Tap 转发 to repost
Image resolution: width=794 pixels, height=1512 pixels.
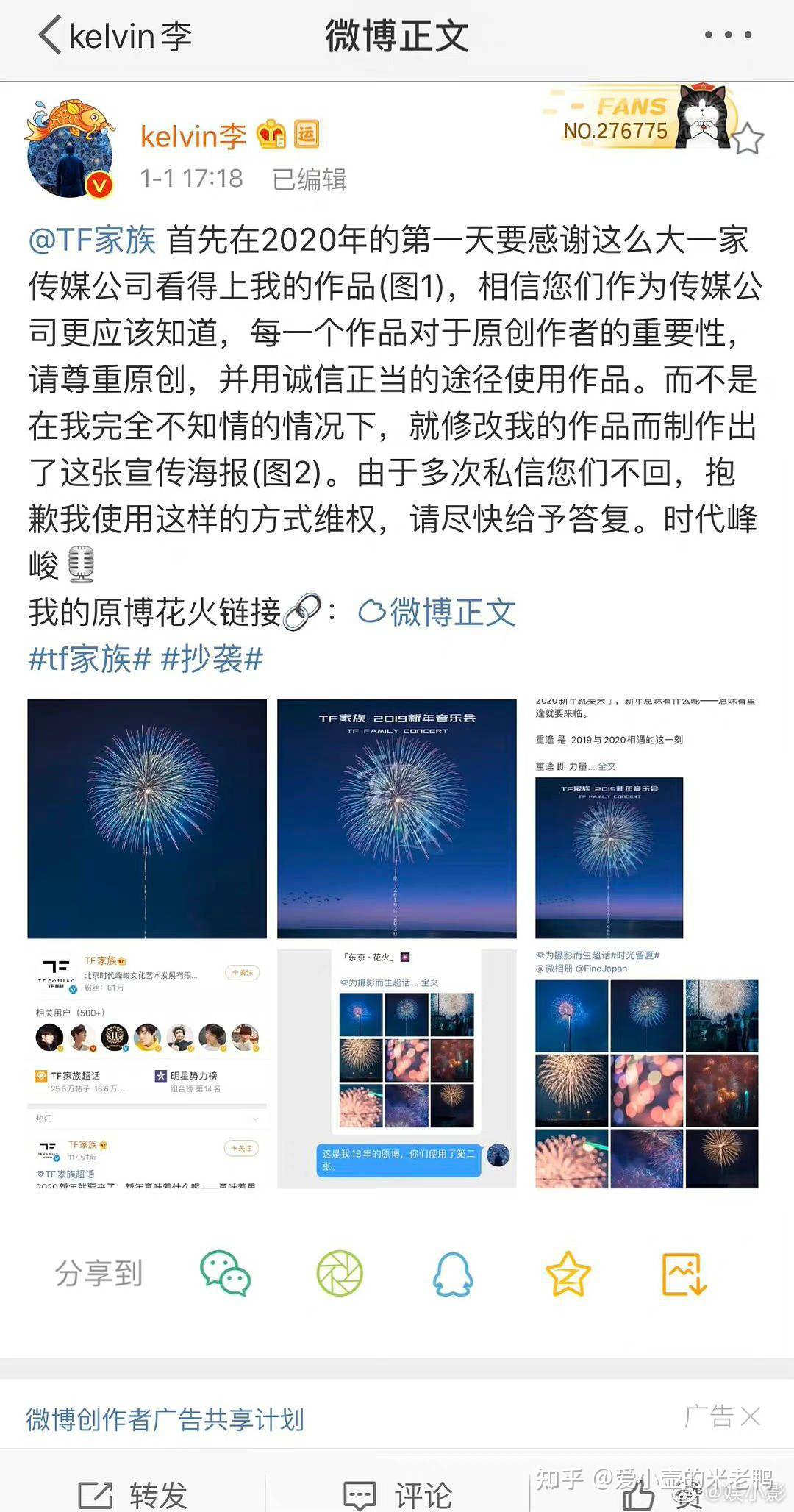point(134,1494)
